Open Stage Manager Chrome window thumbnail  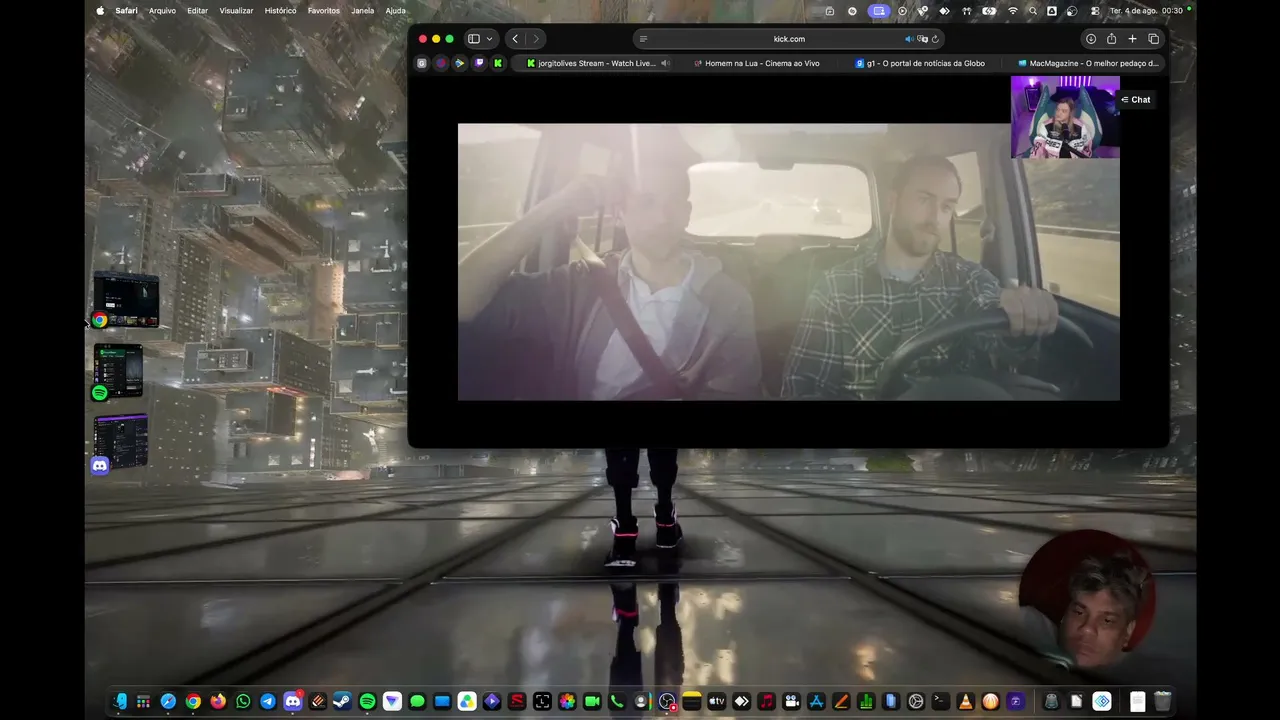(126, 300)
